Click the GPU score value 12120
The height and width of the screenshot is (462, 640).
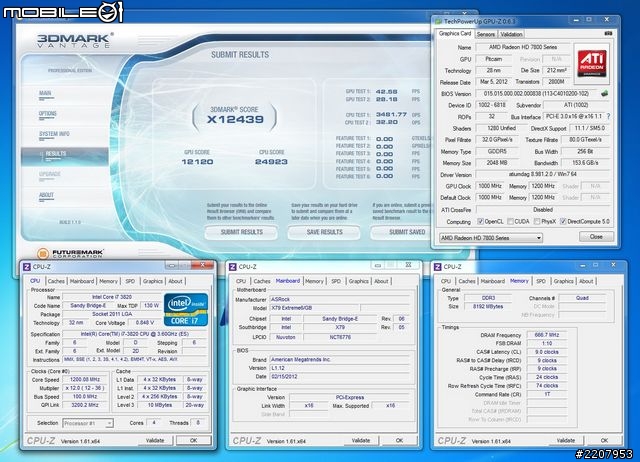[197, 162]
